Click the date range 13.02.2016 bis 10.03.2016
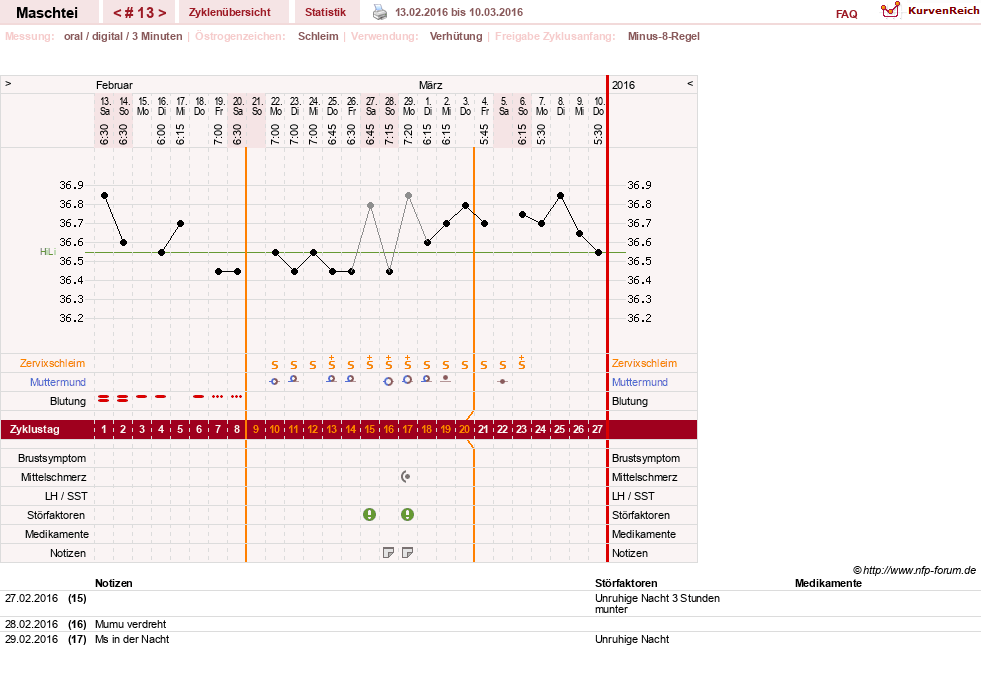The image size is (981, 676). coord(459,12)
